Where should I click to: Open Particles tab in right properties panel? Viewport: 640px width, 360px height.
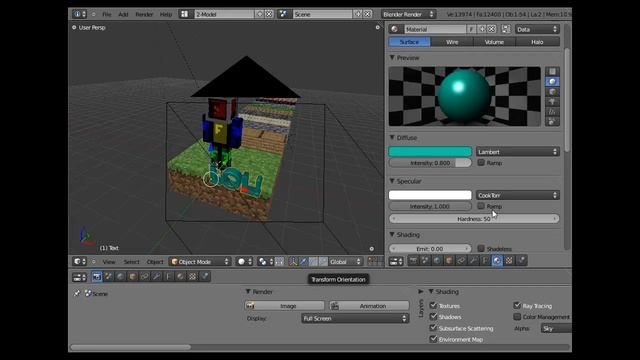click(521, 260)
